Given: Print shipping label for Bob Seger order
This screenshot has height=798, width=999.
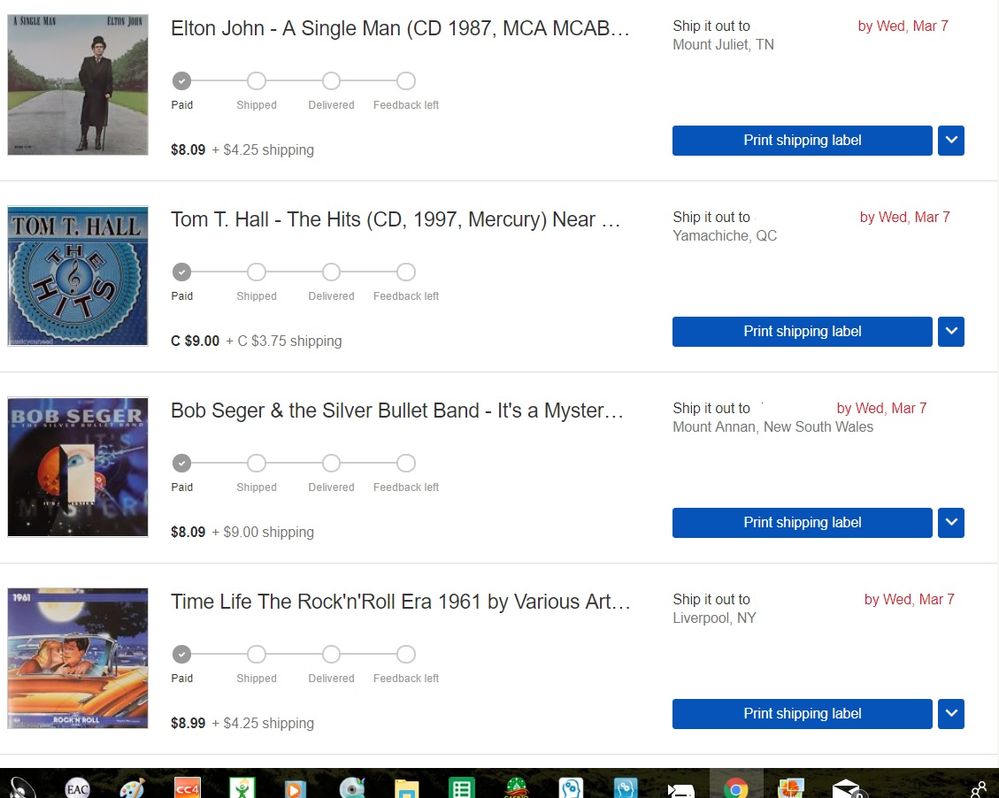Looking at the screenshot, I should click(802, 522).
